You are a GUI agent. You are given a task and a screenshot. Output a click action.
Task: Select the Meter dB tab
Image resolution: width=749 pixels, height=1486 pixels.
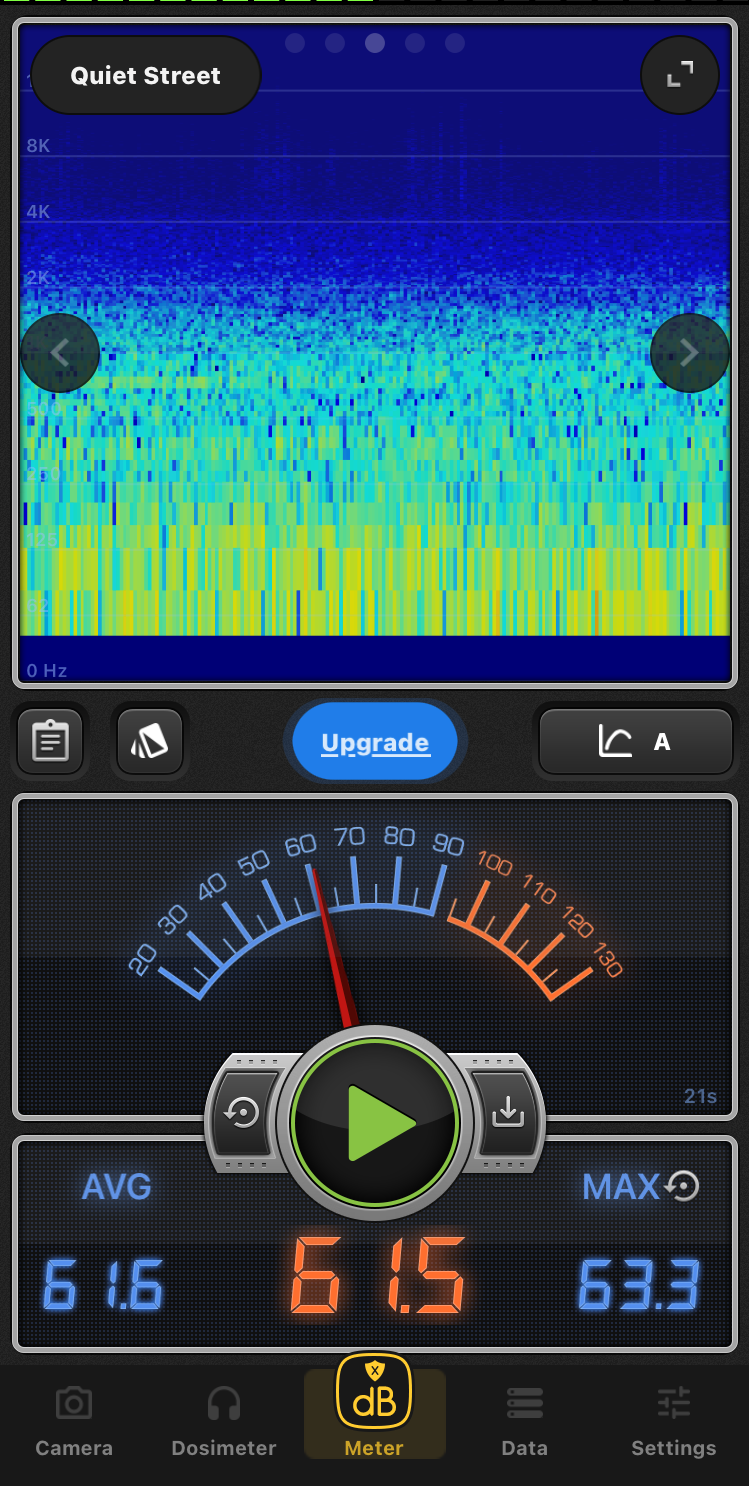[x=374, y=1410]
